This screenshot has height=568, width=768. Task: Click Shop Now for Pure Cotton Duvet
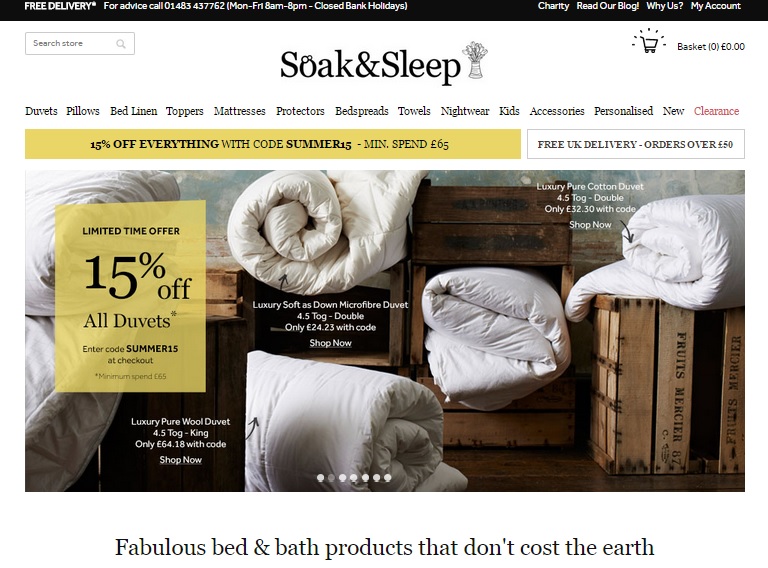[590, 225]
